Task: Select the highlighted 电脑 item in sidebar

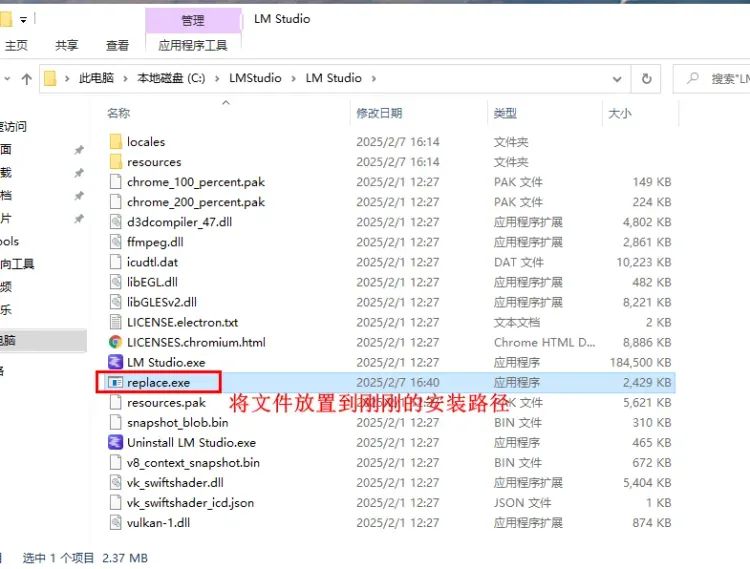Action: coord(43,340)
